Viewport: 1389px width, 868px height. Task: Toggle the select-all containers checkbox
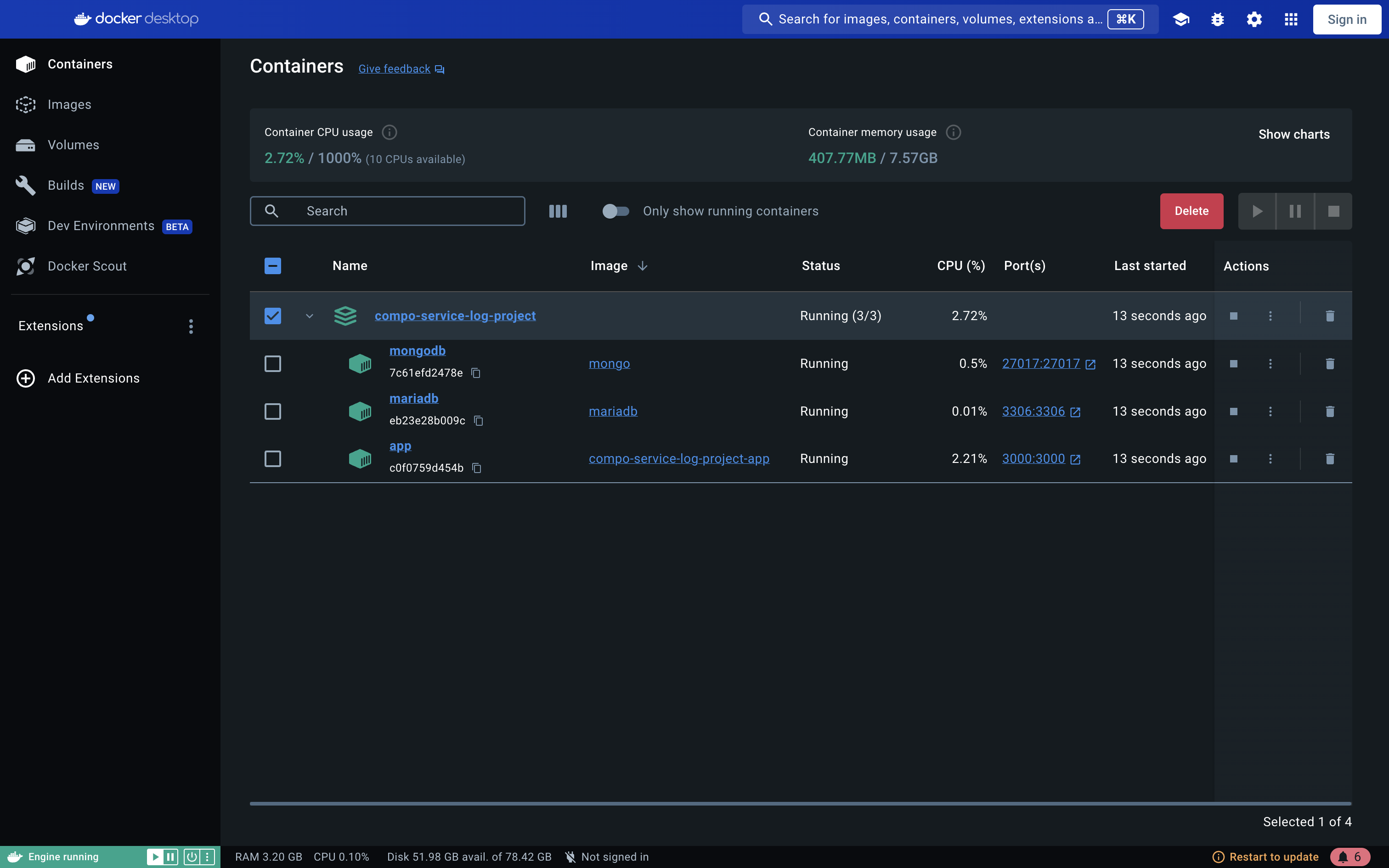273,266
